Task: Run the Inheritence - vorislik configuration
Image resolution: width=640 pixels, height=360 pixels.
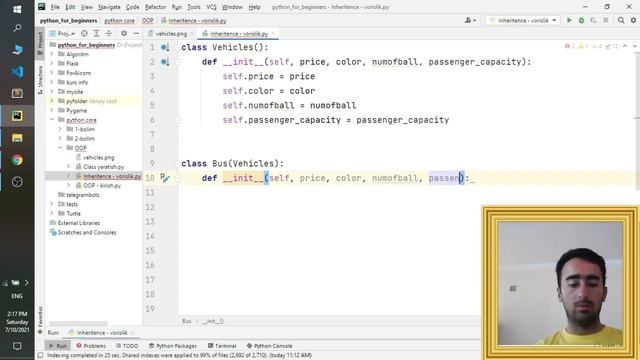Action: (x=569, y=20)
